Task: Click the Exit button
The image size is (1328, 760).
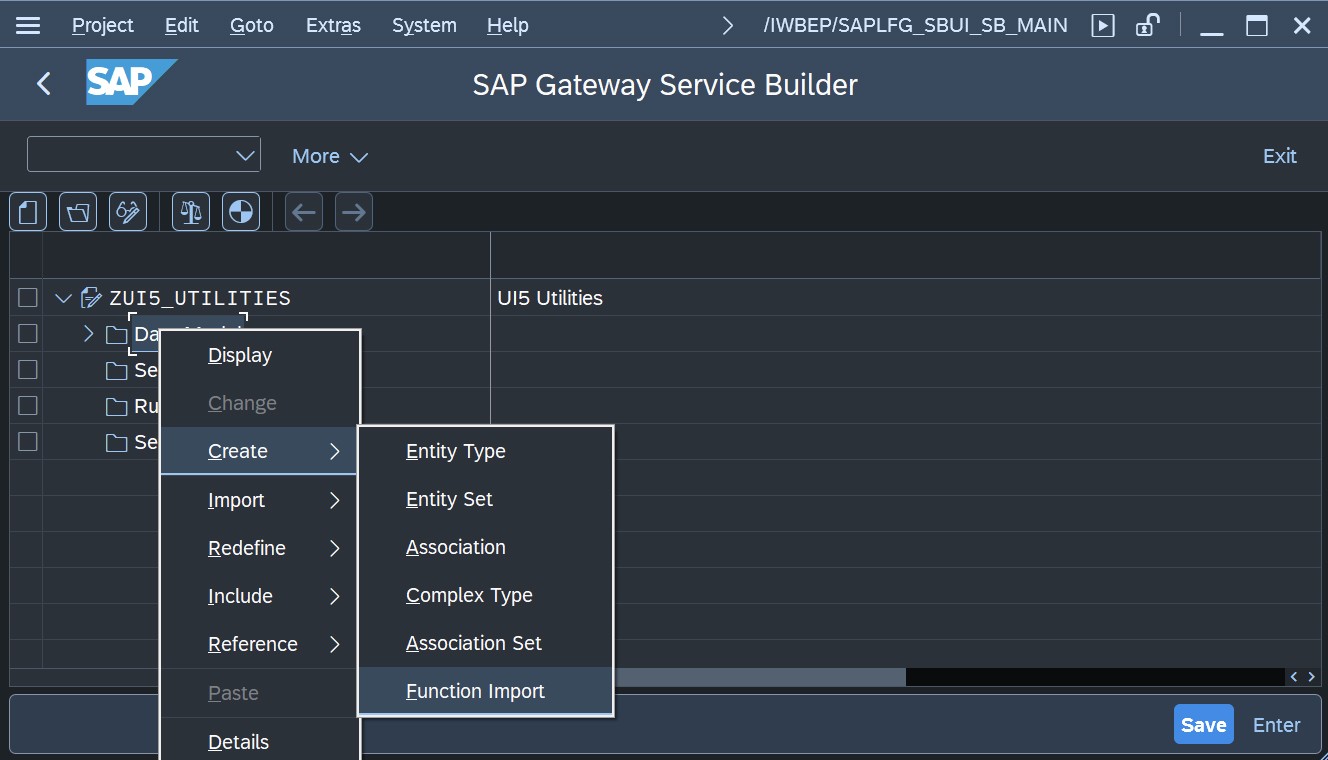Action: 1279,156
